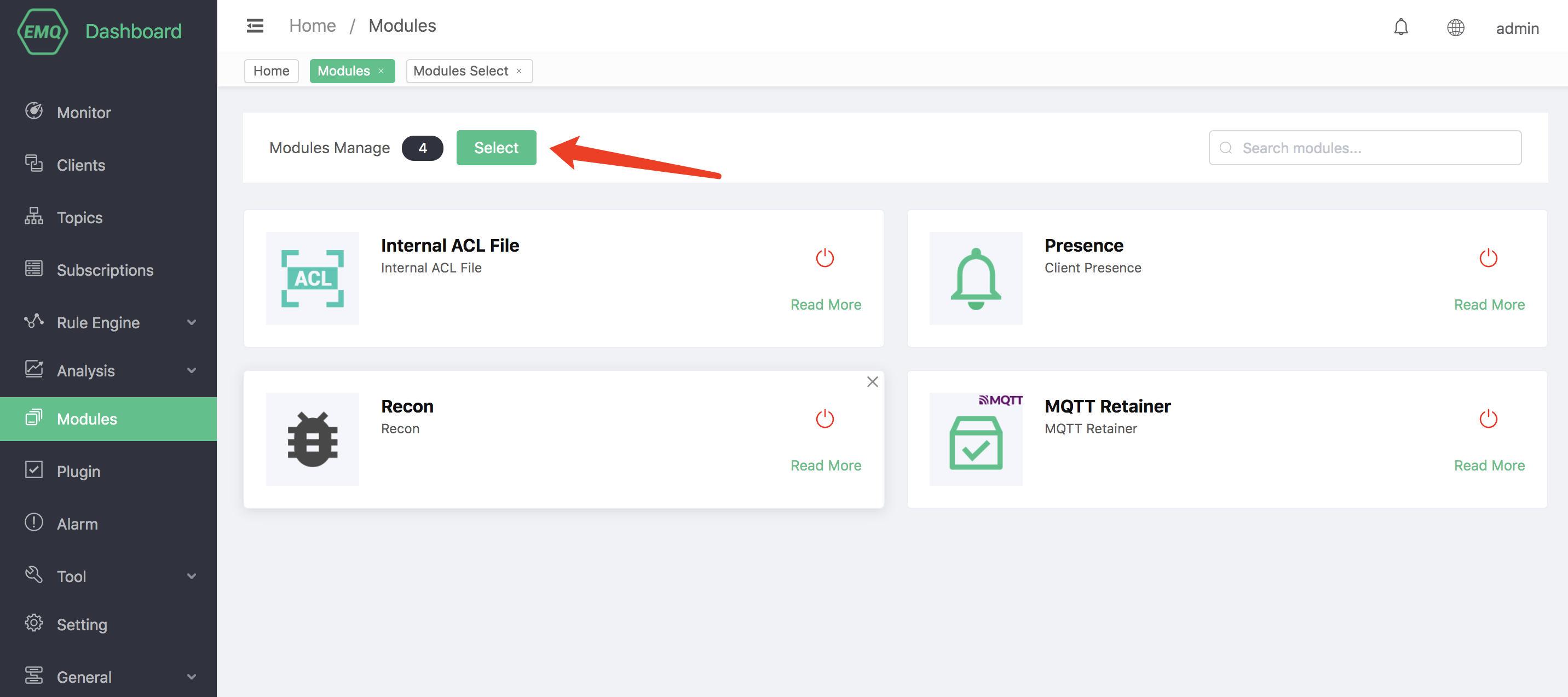This screenshot has width=1568, height=697.
Task: Click the Presence bell thumbnail
Action: point(976,278)
